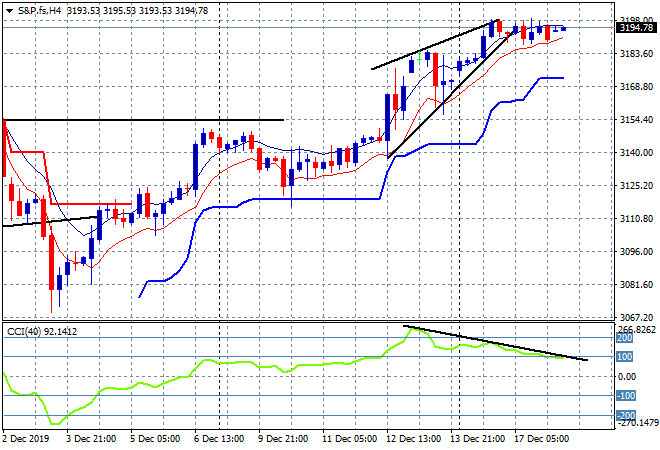Select the black downtrend line on the CCI panel
The width and height of the screenshot is (660, 450).
coord(495,343)
